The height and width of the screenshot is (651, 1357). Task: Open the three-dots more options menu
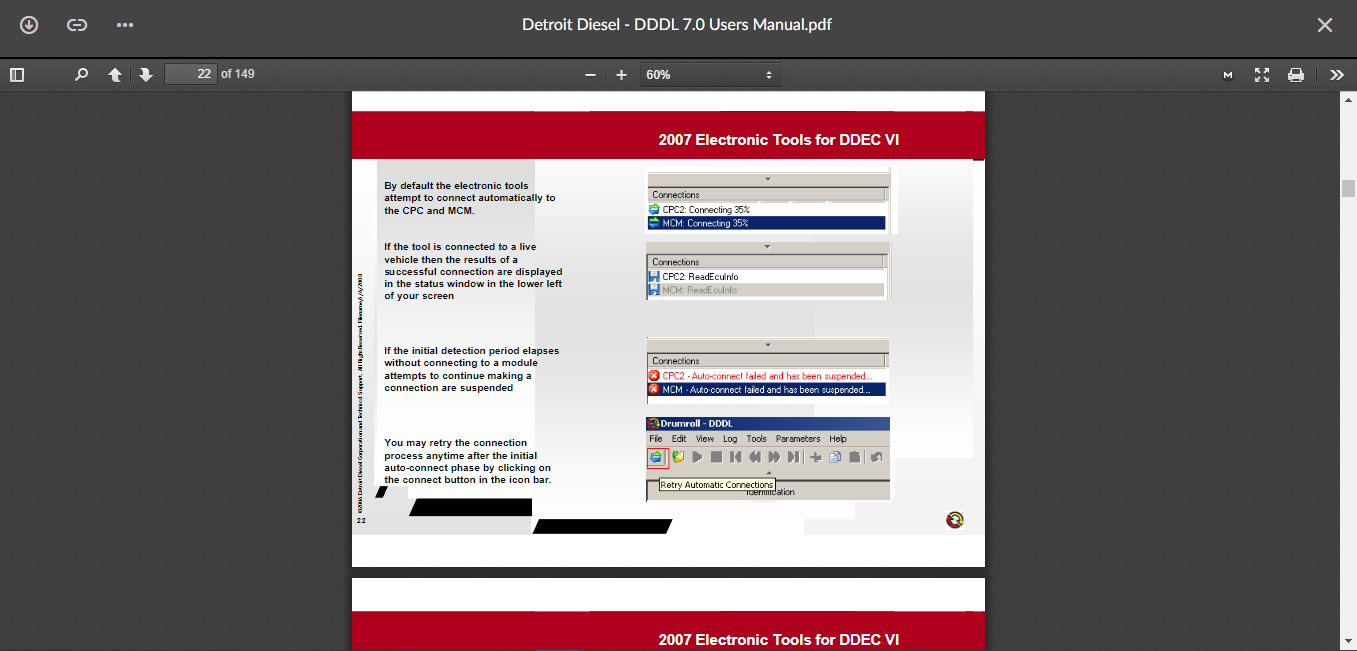coord(125,25)
